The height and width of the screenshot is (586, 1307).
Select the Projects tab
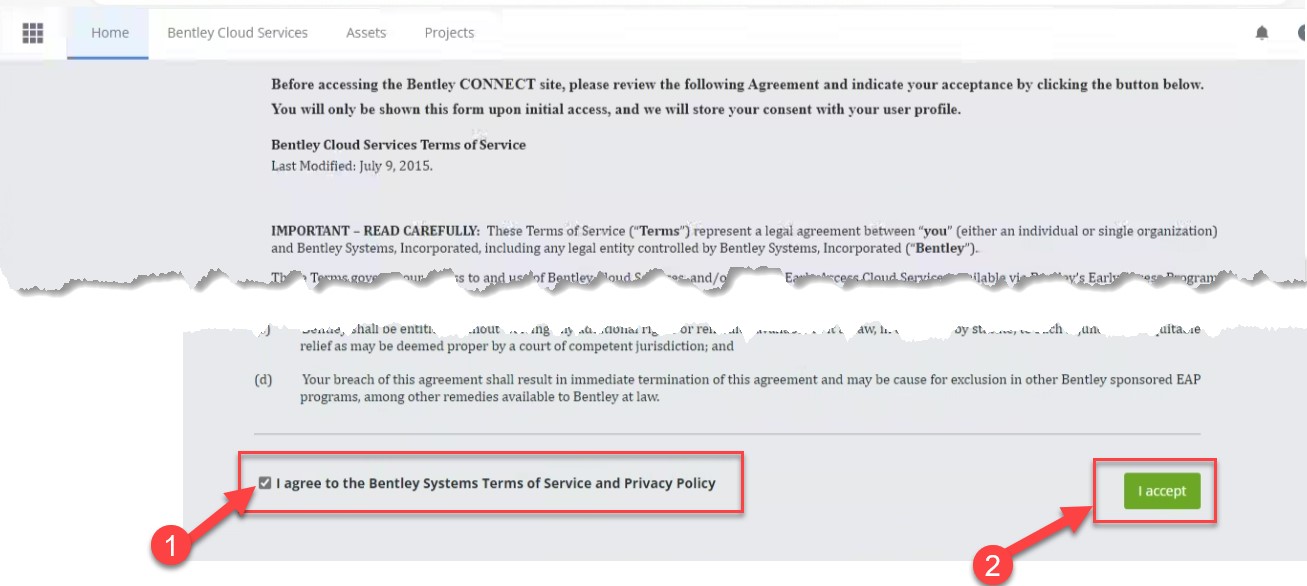(x=449, y=33)
